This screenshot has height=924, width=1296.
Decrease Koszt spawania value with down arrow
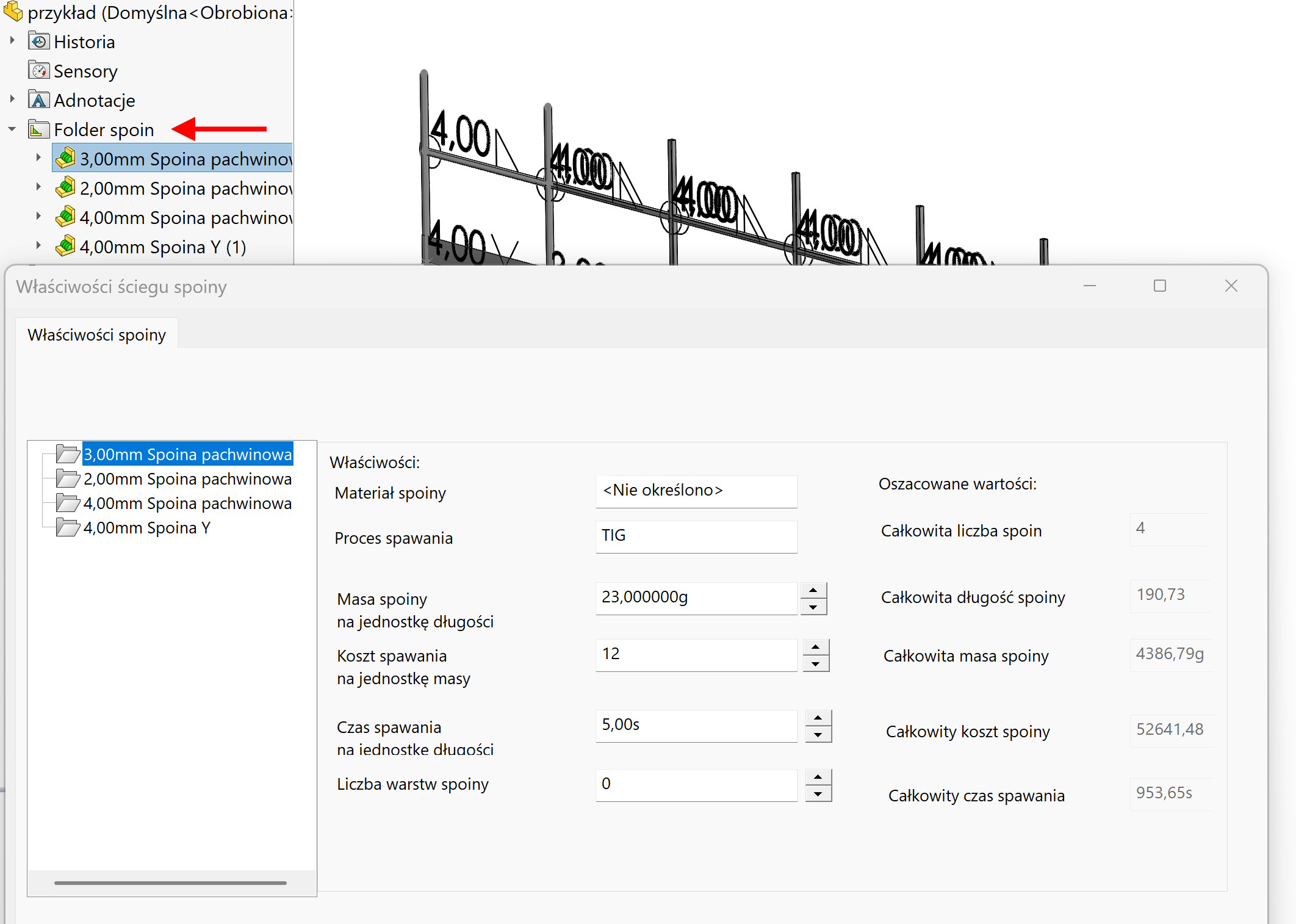click(x=815, y=664)
